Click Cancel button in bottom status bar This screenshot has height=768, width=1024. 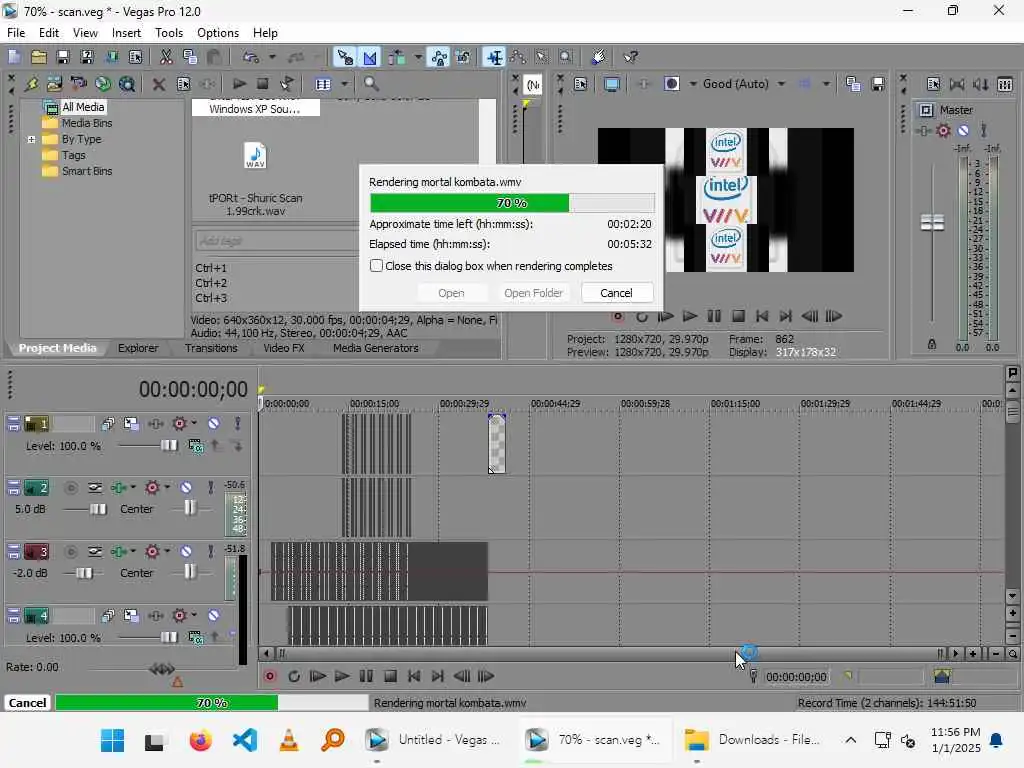coord(27,703)
